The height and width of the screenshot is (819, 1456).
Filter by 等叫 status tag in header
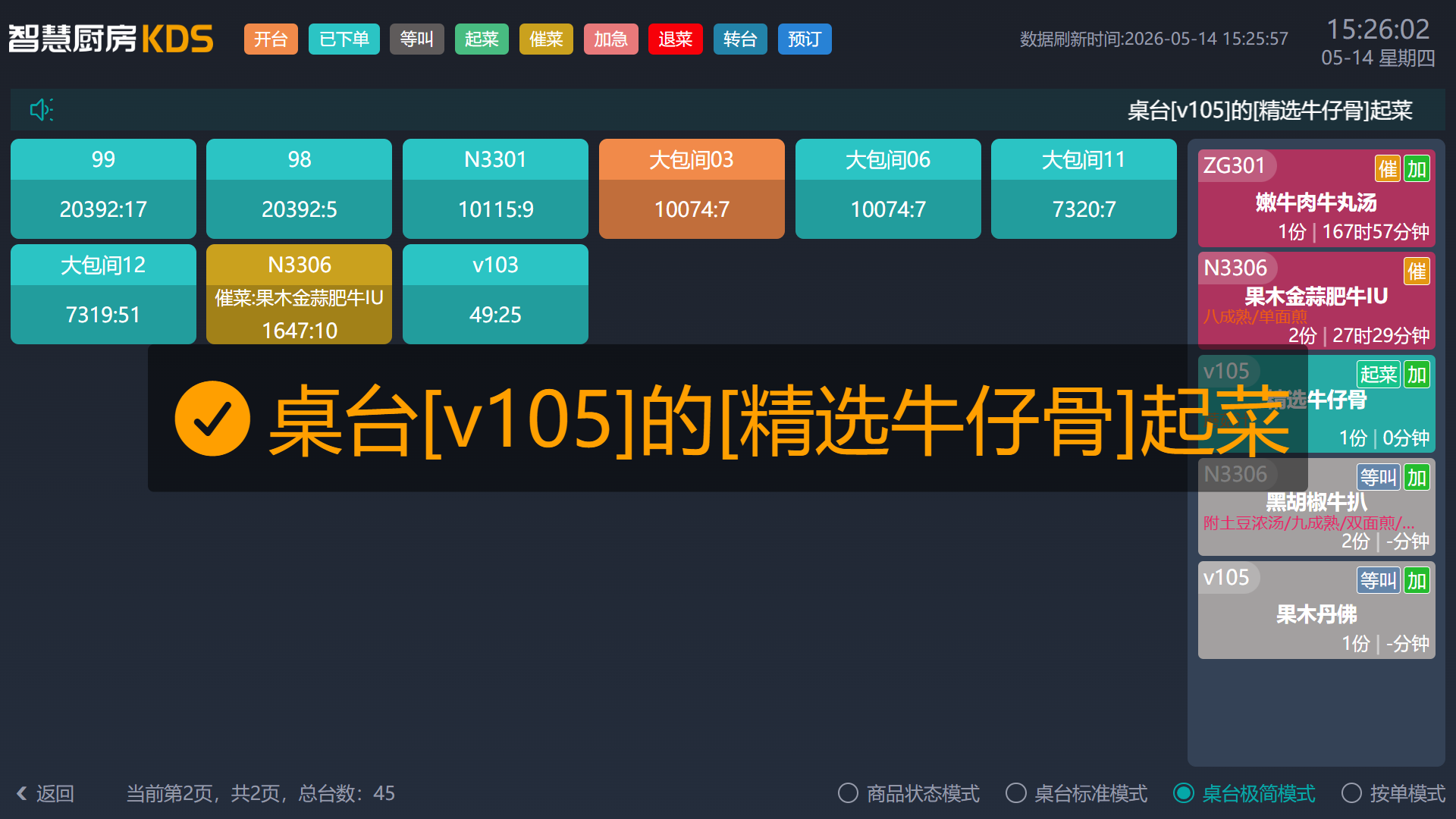coord(416,39)
